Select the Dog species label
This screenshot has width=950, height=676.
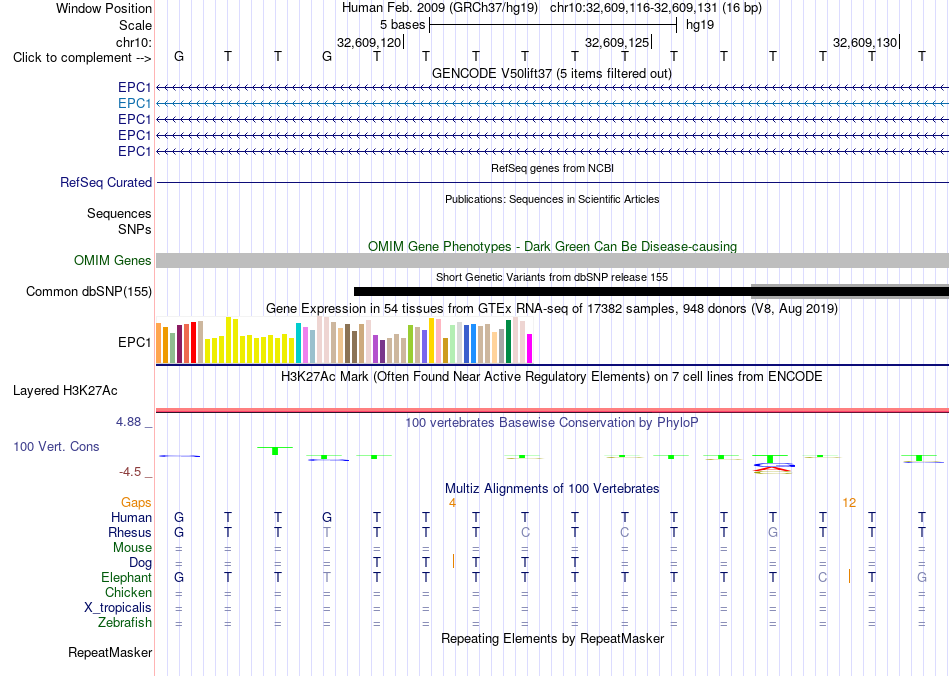(141, 563)
